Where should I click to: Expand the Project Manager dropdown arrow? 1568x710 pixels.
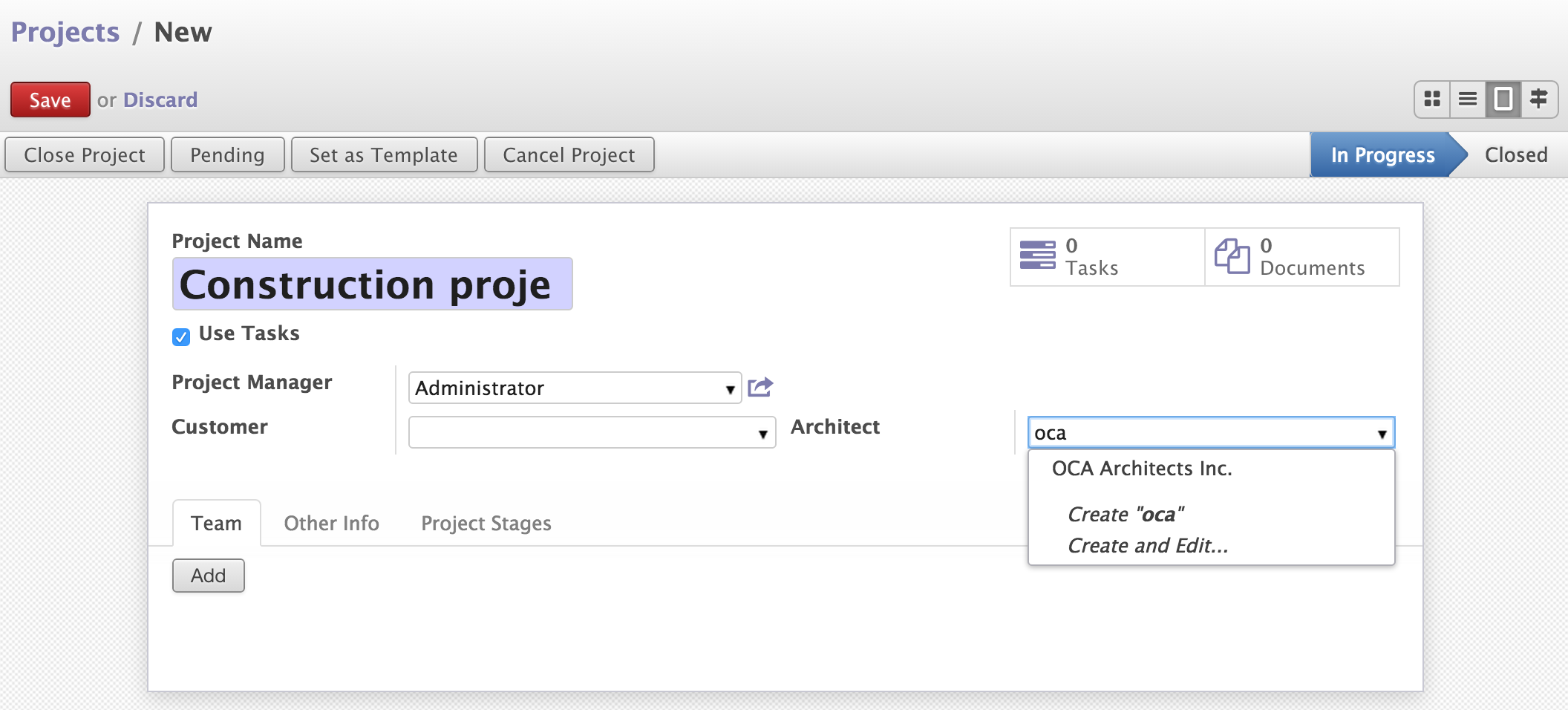coord(730,389)
